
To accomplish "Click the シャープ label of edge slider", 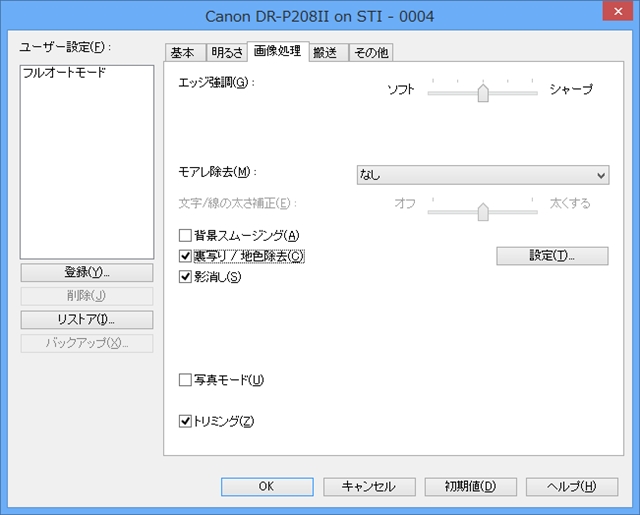I will 571,89.
